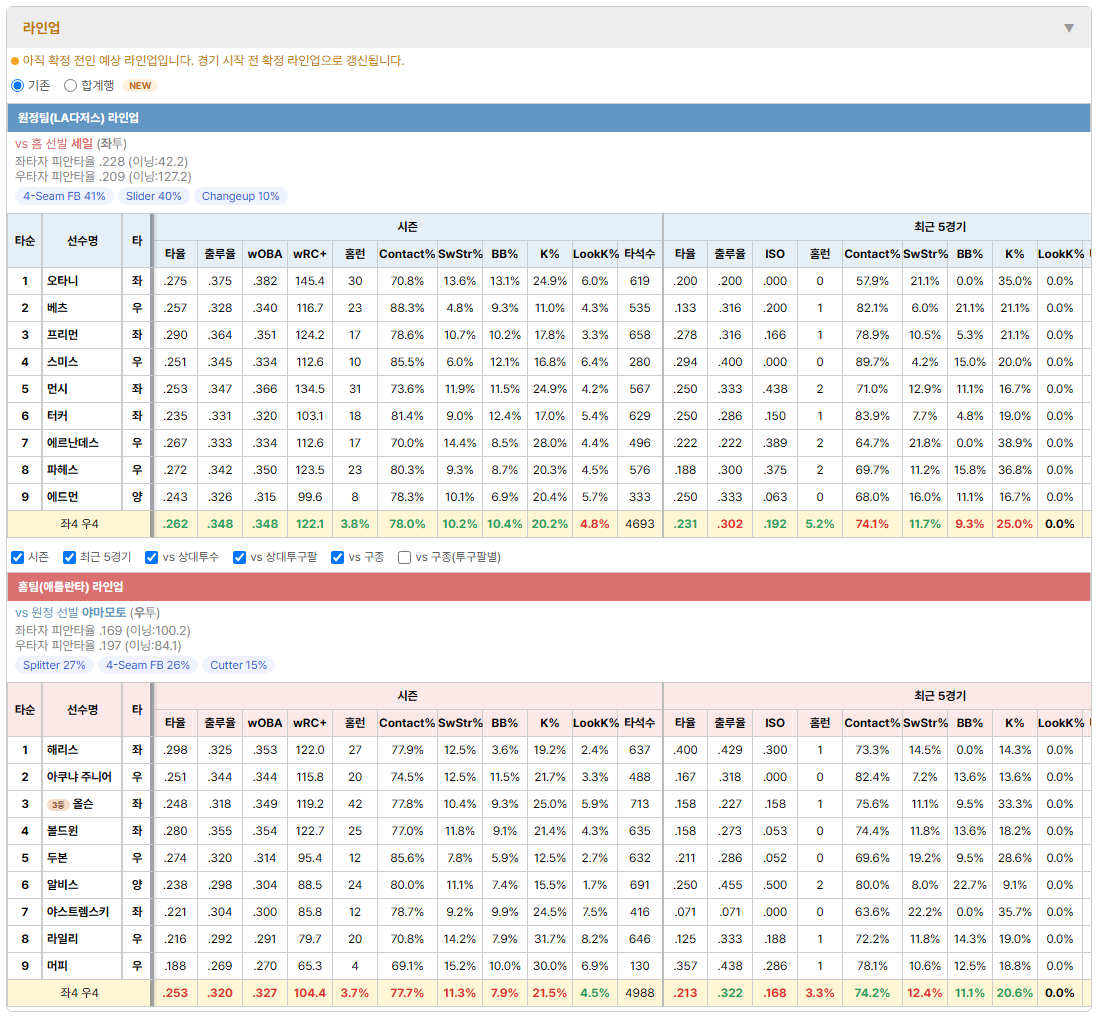Select player 야스트렘스키 in batting slot 7
This screenshot has width=1098, height=1018.
point(78,912)
